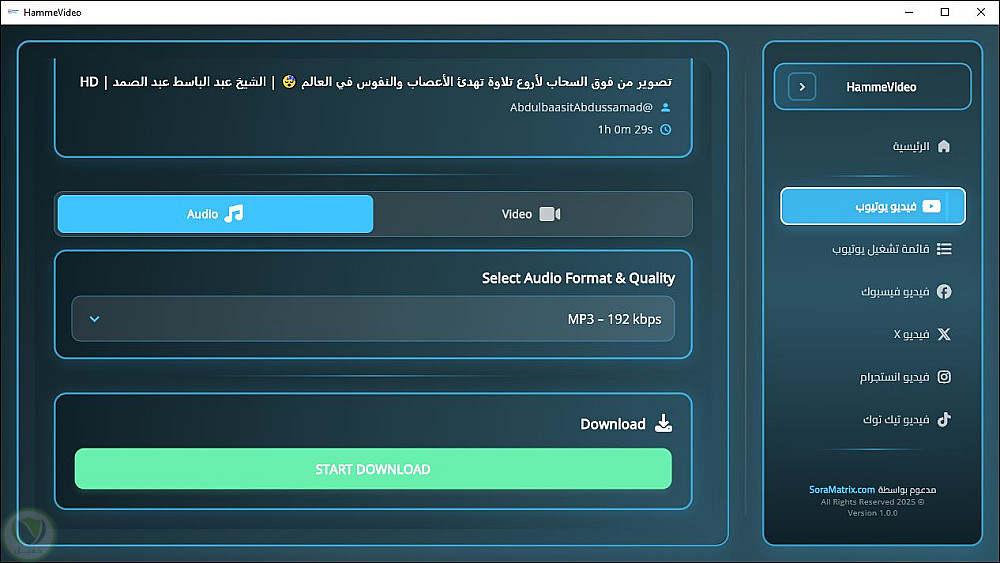1000x563 pixels.
Task: Go to فيديو تيك توك section
Action: click(x=907, y=420)
